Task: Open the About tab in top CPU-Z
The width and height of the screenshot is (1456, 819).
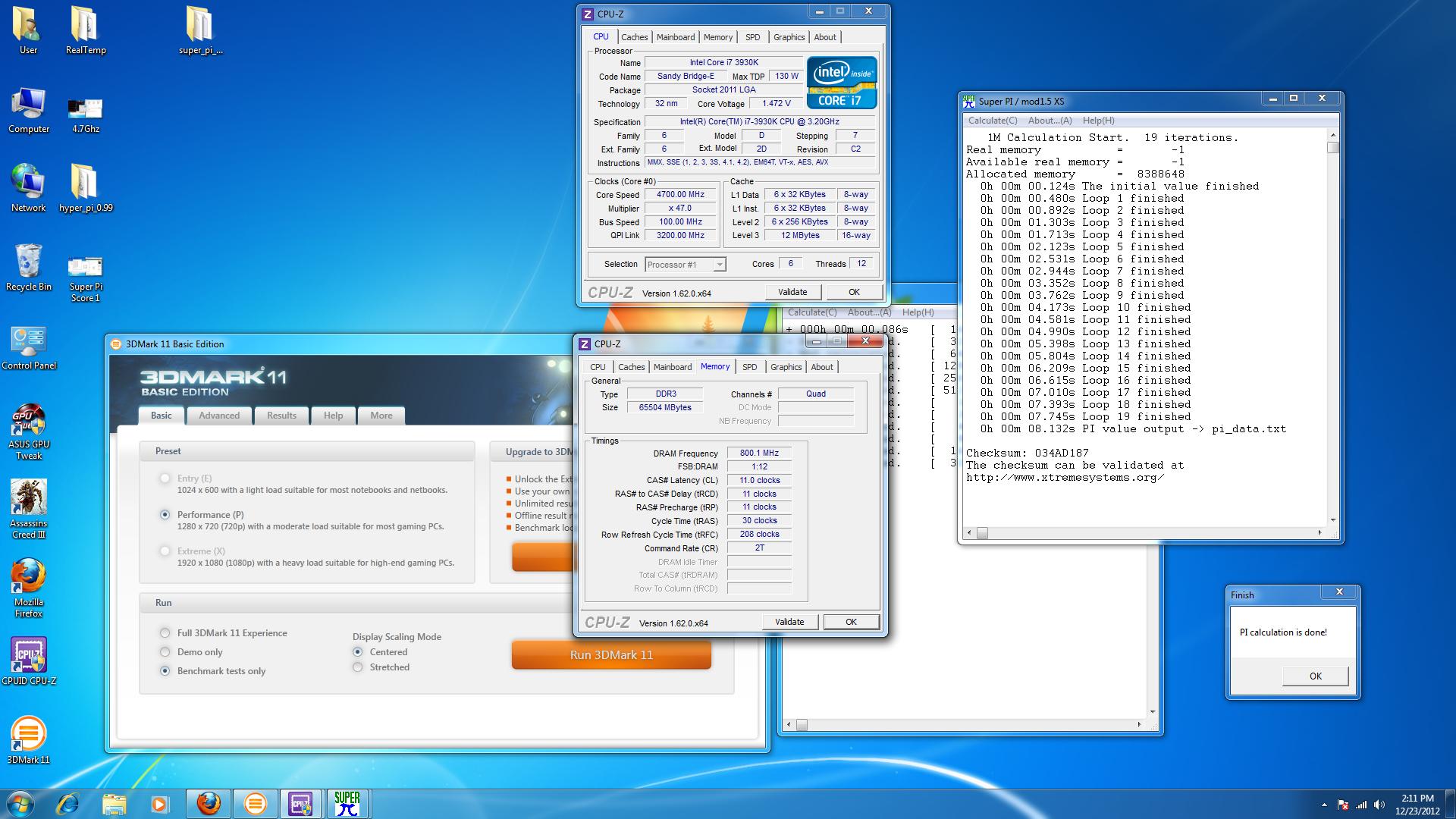Action: (x=825, y=37)
